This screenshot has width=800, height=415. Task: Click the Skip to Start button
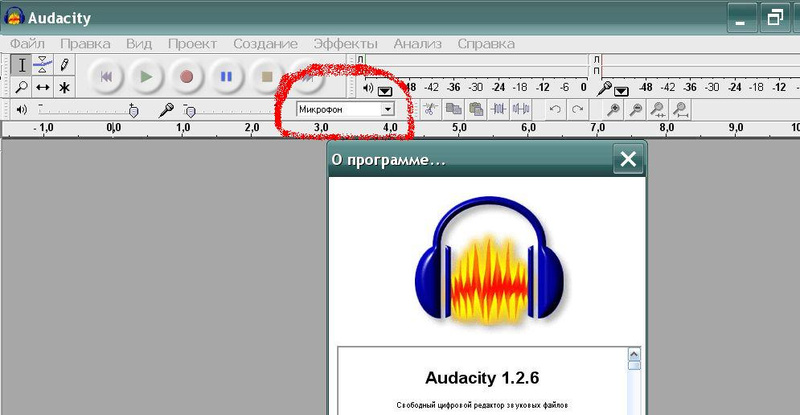click(x=106, y=76)
